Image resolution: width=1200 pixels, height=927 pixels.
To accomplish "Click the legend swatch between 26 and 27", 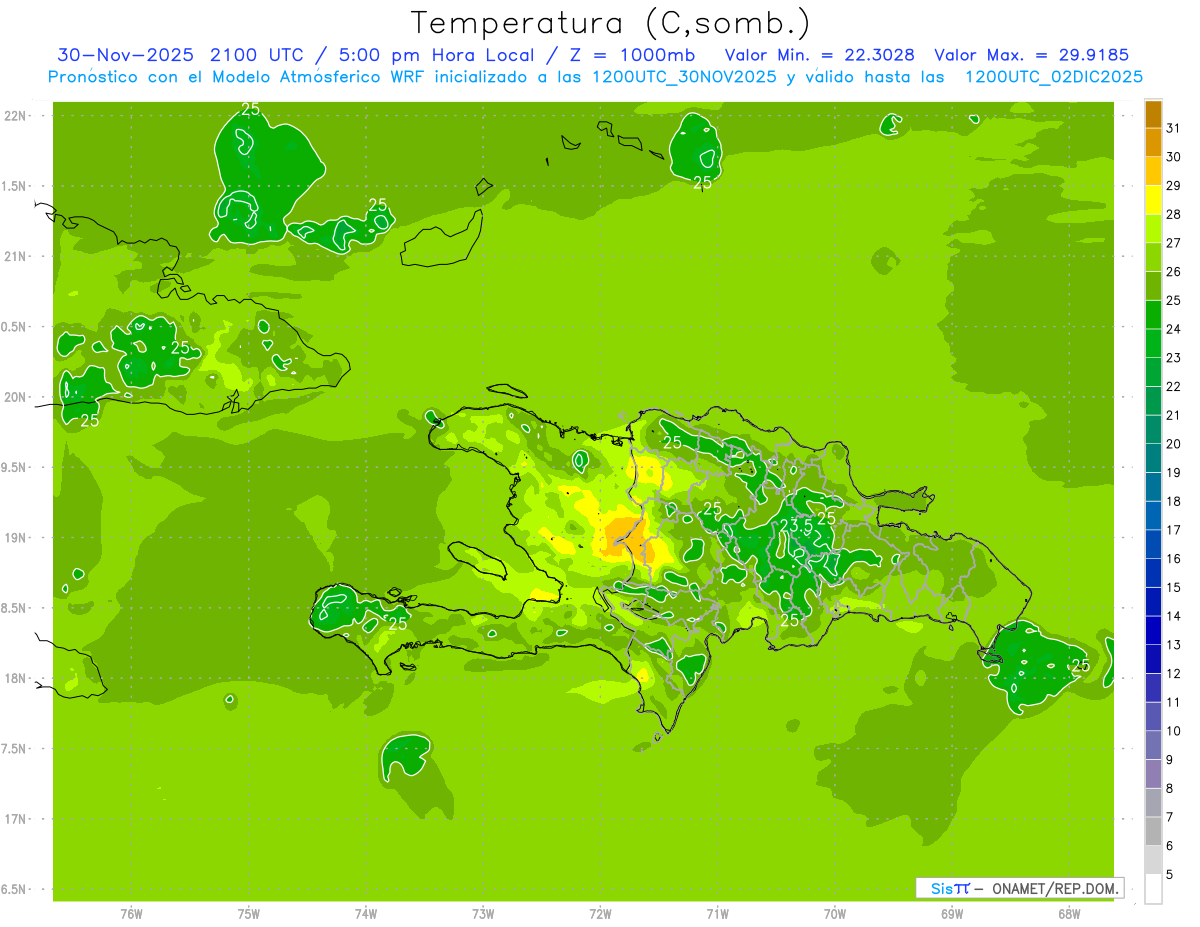I will pyautogui.click(x=1153, y=257).
